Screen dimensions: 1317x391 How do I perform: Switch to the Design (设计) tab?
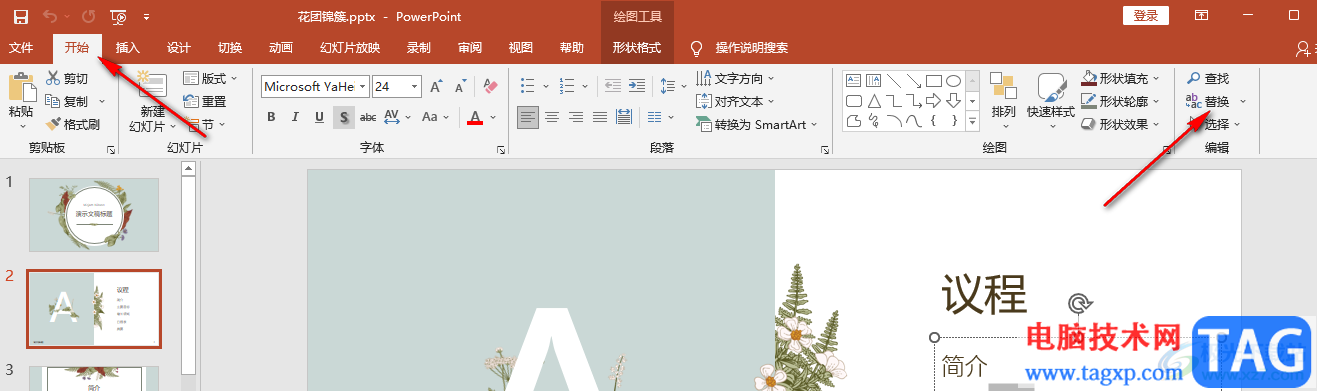[179, 47]
